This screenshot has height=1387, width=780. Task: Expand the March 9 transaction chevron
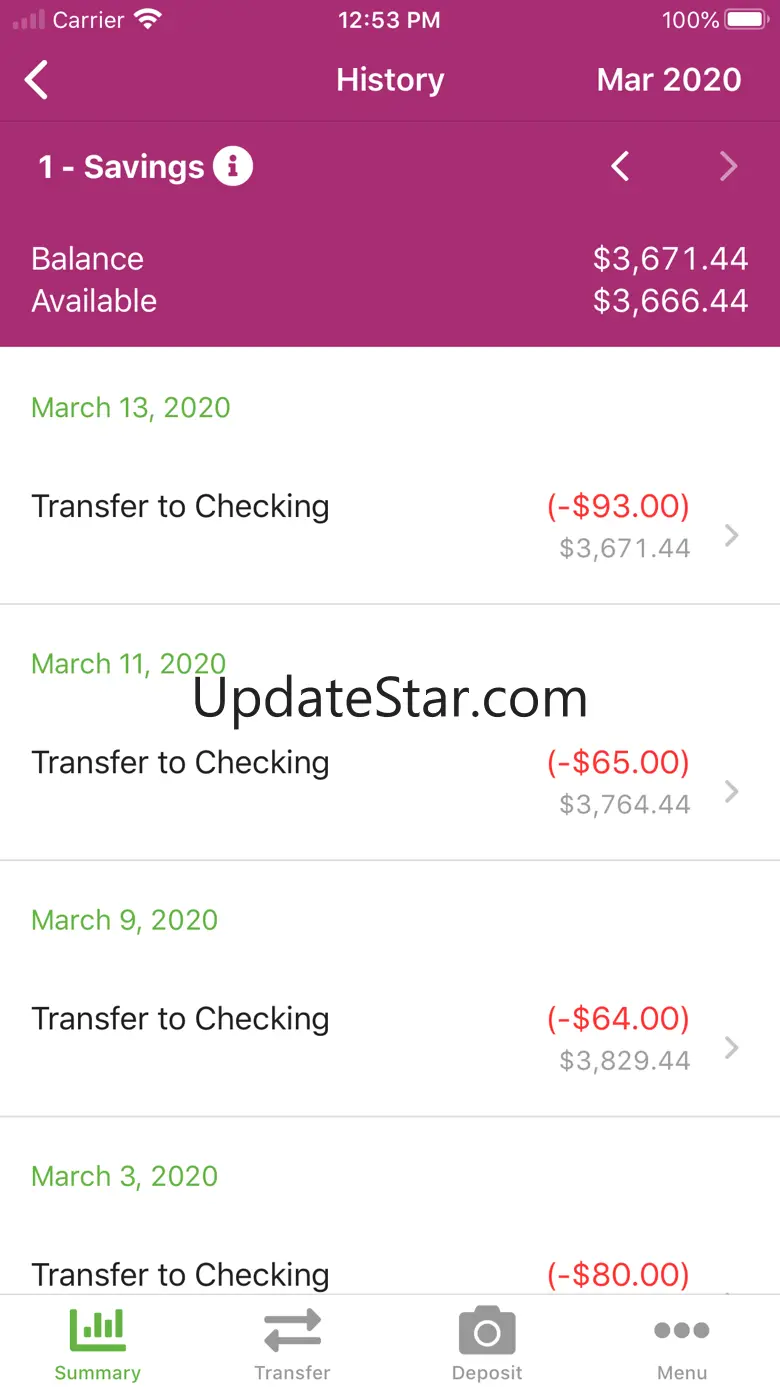732,1047
